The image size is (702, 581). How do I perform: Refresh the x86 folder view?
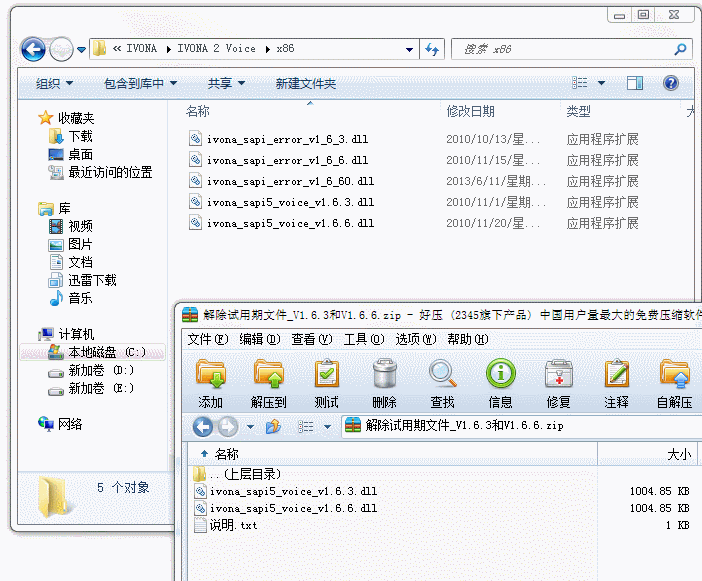432,49
